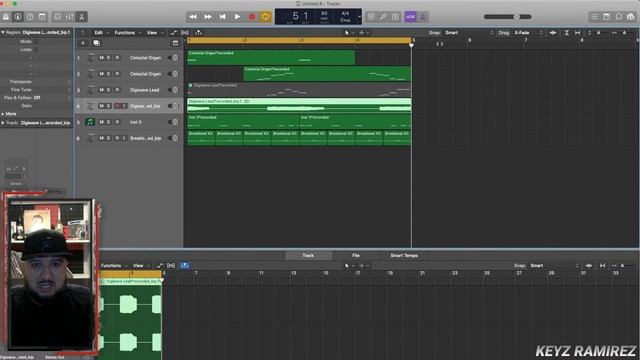
Task: Click the Rewind transport button
Action: 193,17
